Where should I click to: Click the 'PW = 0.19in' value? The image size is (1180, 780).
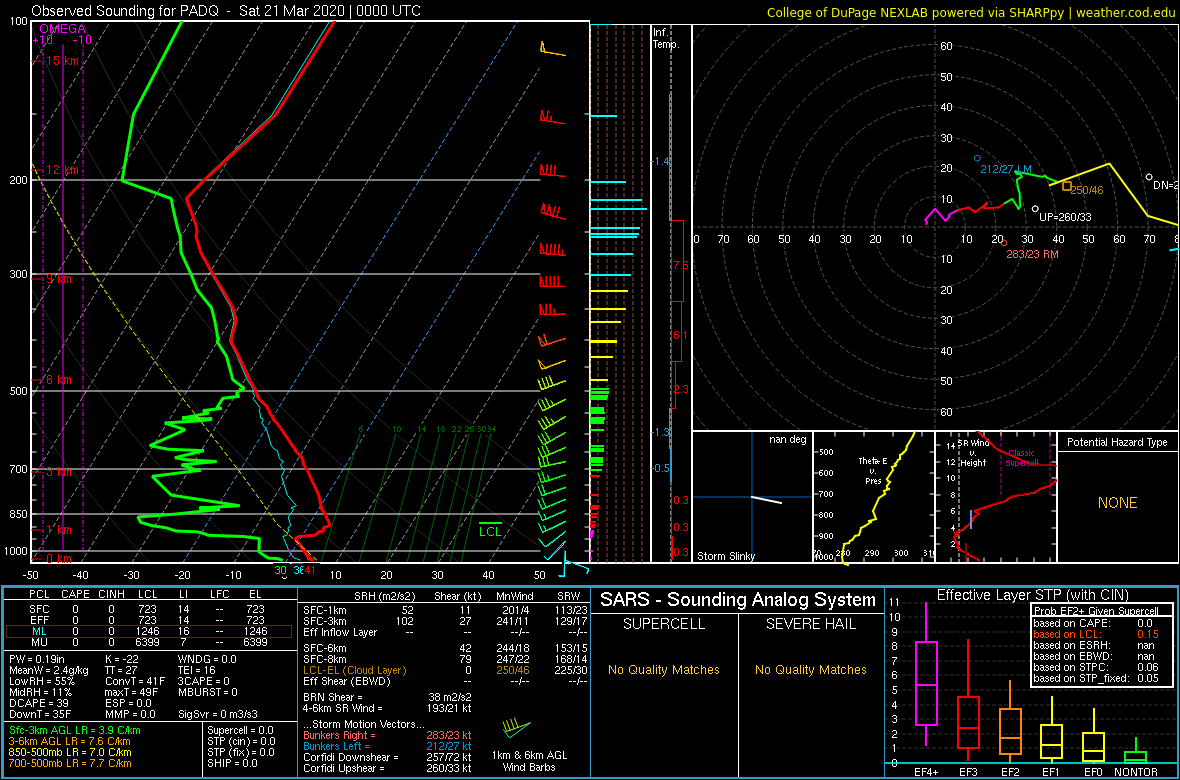(38, 658)
